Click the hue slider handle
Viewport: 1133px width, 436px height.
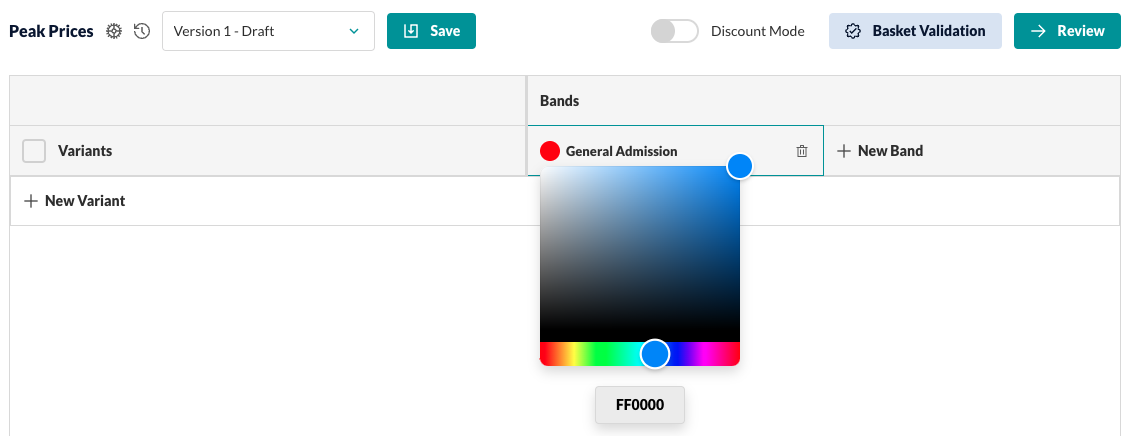click(655, 354)
